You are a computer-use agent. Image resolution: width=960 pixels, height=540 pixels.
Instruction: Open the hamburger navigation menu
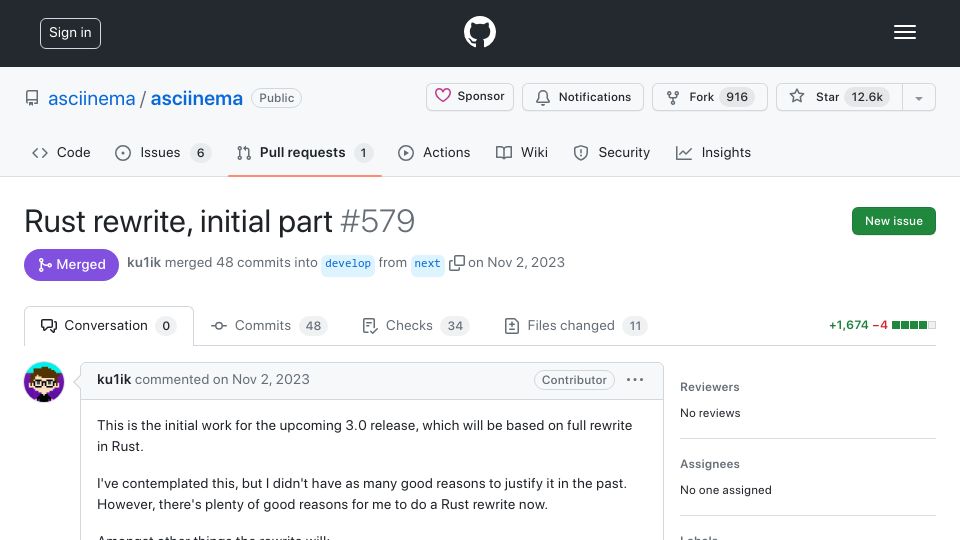(x=904, y=32)
